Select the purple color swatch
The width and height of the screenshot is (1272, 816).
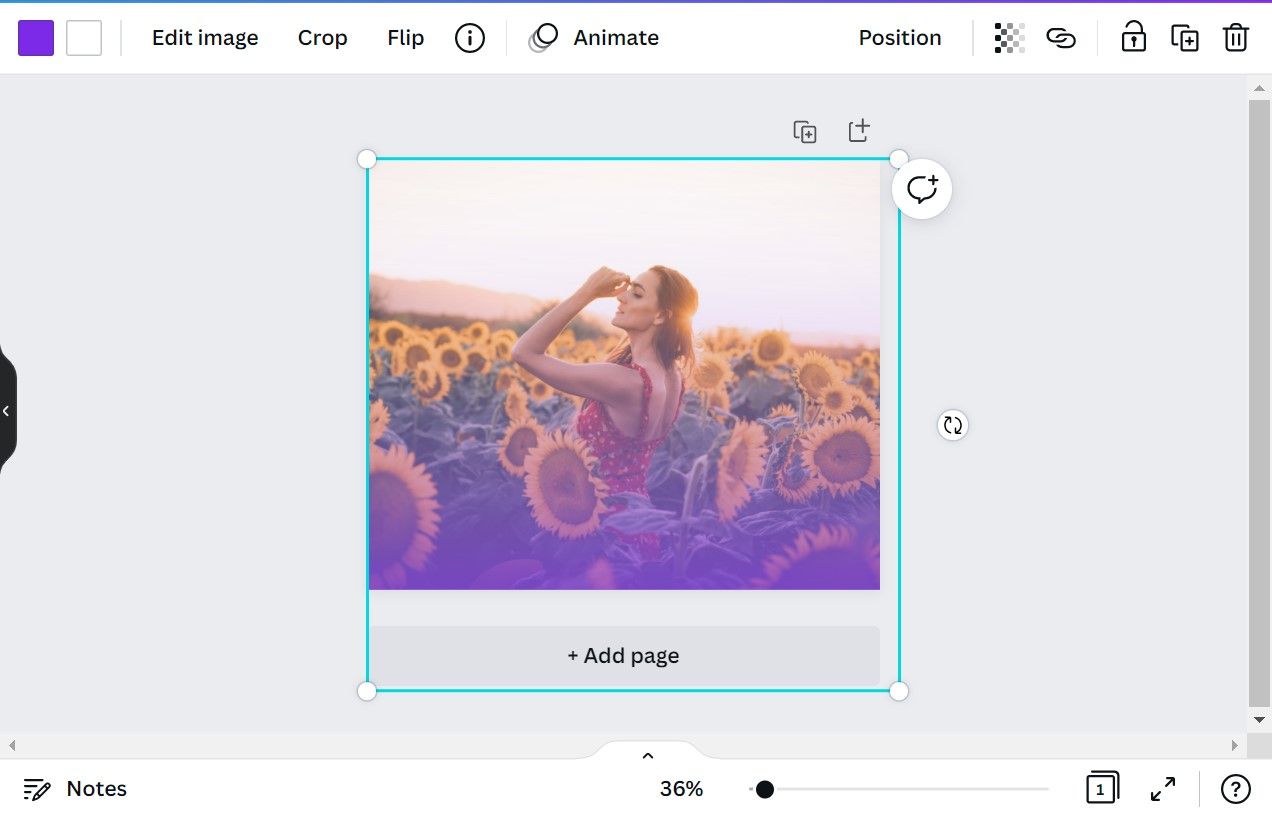[x=36, y=38]
